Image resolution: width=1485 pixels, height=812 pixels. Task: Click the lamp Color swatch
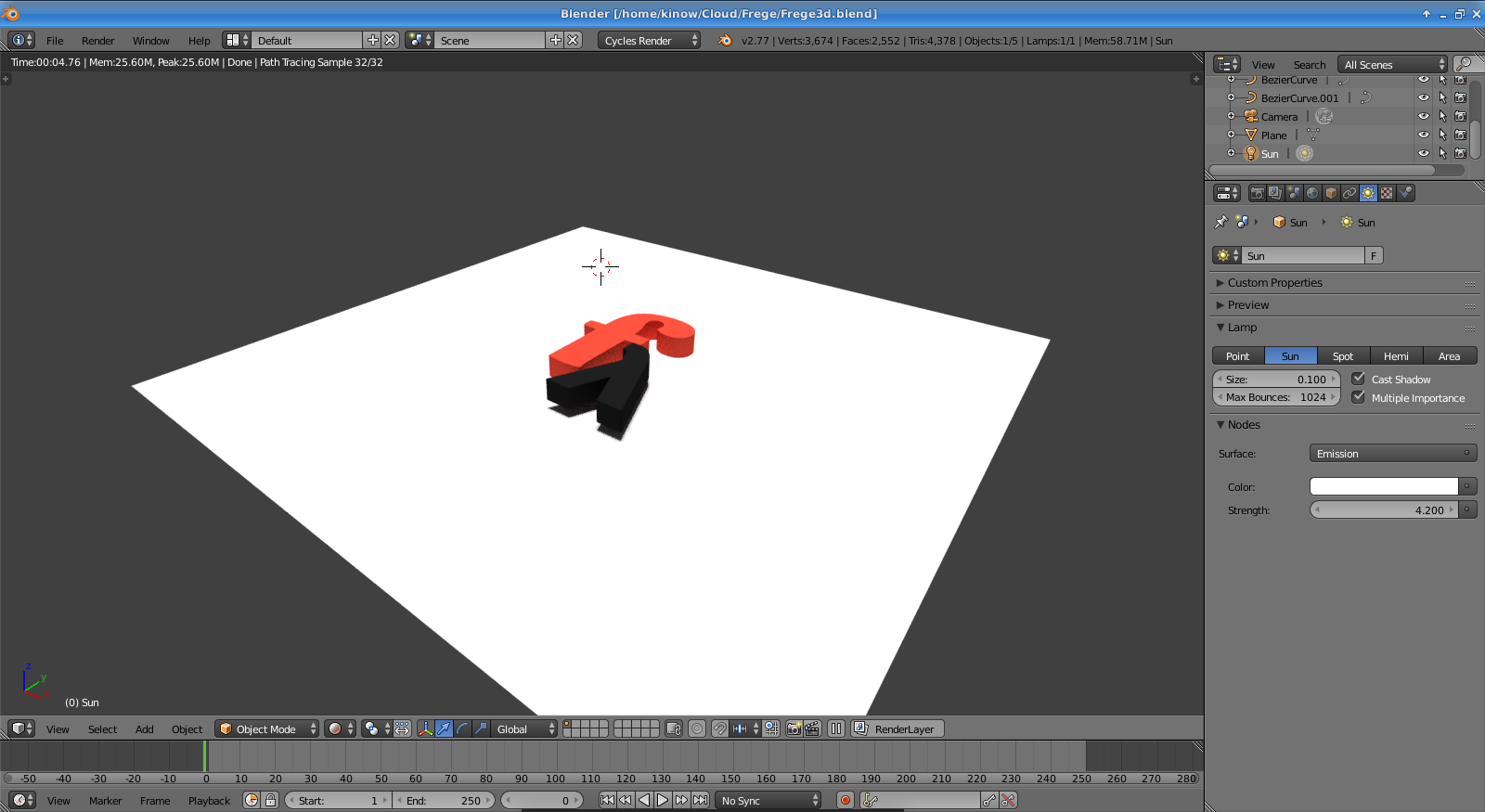tap(1384, 486)
